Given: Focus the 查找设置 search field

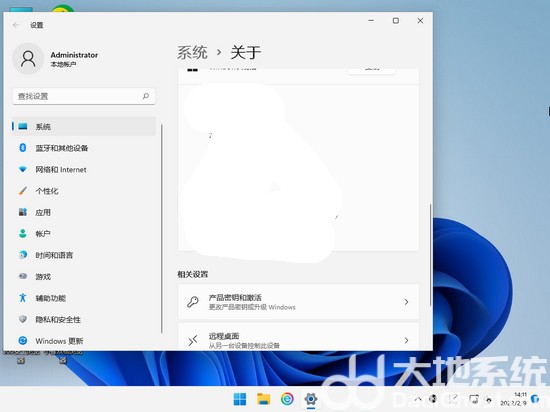Looking at the screenshot, I should click(84, 96).
